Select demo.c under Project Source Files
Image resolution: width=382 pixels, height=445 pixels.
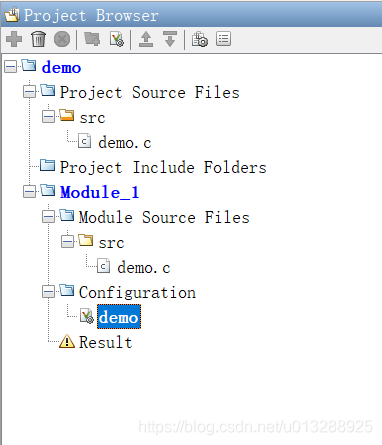pyautogui.click(x=125, y=143)
